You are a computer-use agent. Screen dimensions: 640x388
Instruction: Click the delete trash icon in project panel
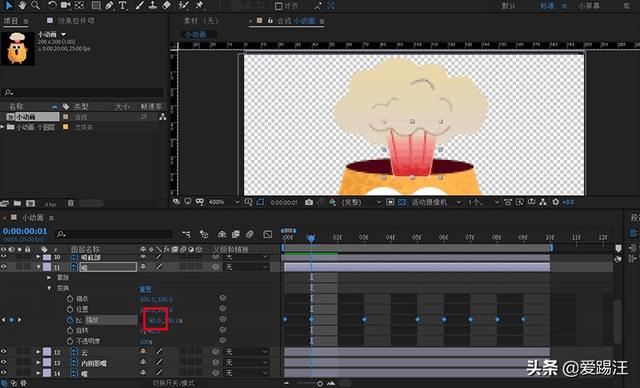pos(71,203)
